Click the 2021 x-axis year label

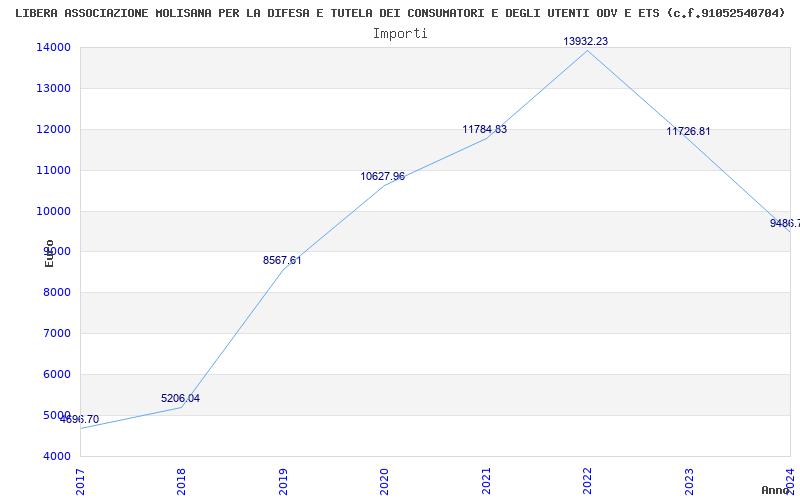(x=486, y=481)
